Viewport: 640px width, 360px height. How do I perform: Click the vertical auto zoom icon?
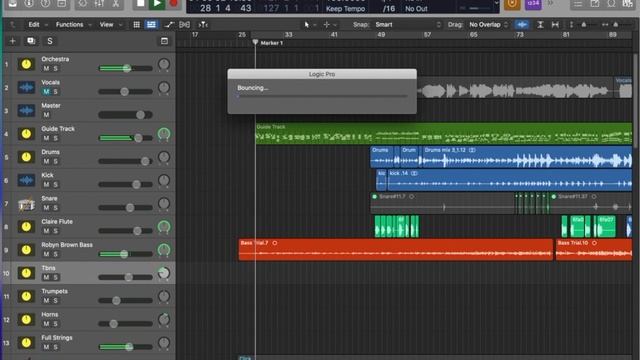[x=540, y=24]
